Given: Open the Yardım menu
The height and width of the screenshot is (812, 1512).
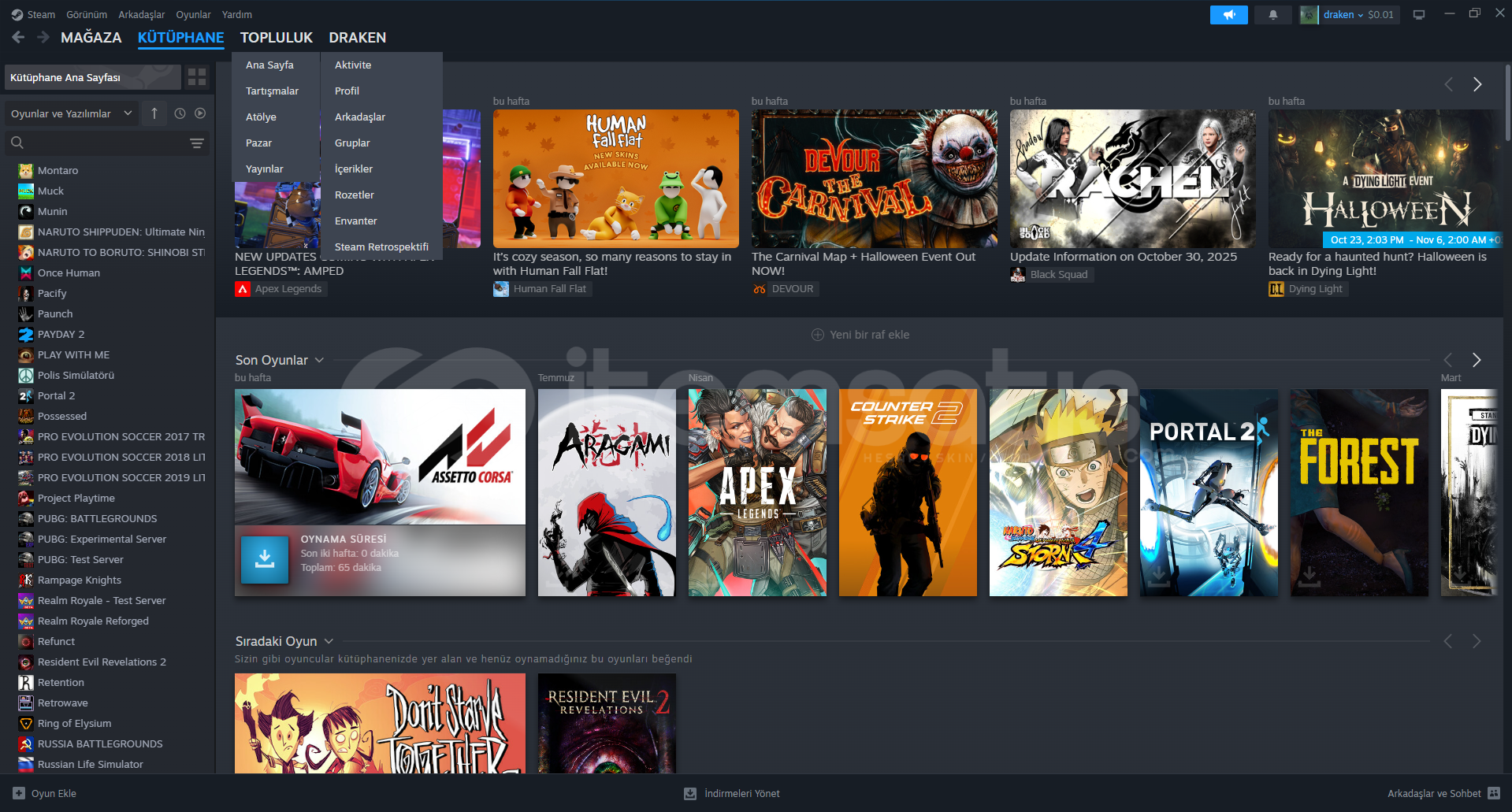Looking at the screenshot, I should 237,15.
